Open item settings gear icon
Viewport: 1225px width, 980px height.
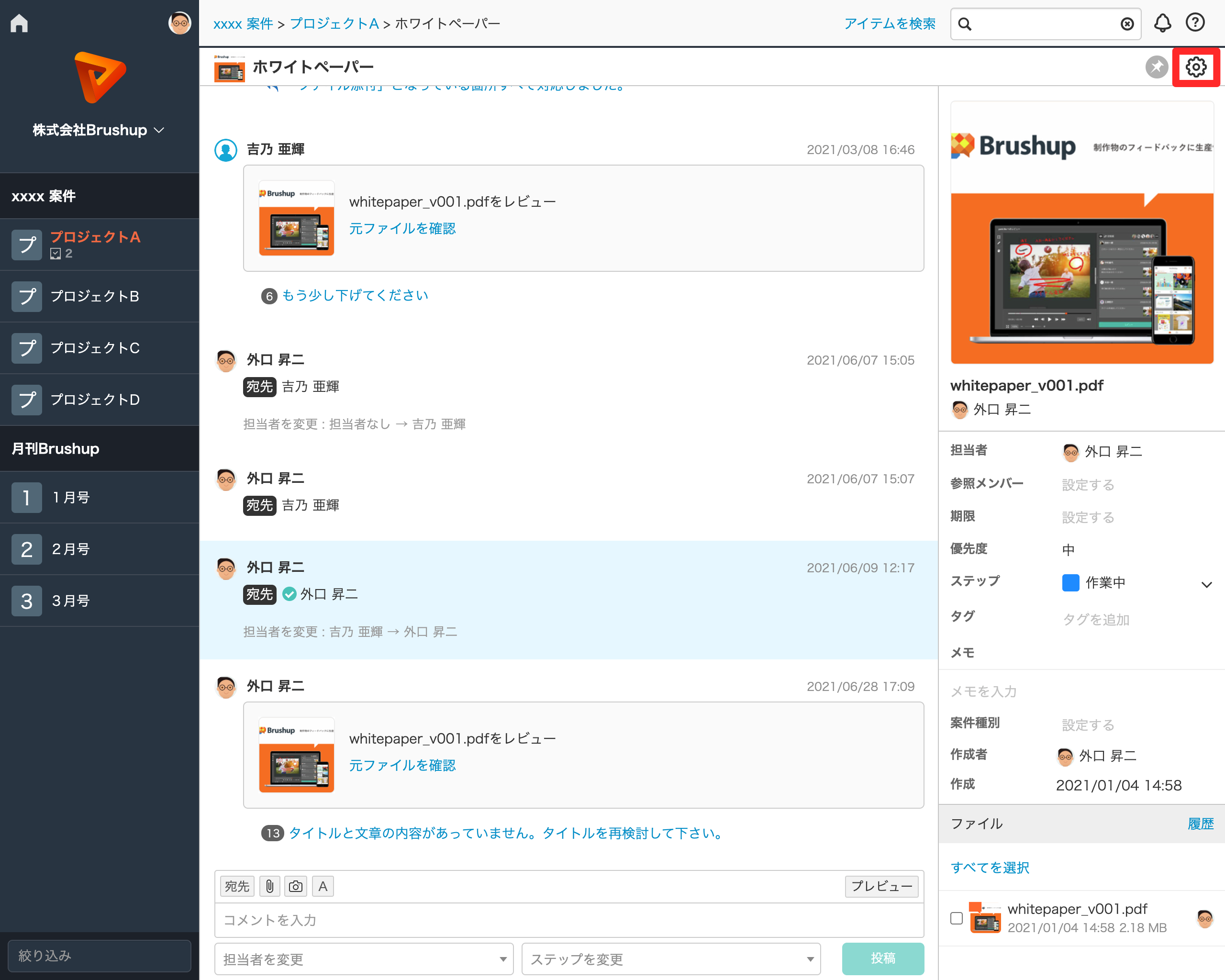click(x=1195, y=67)
